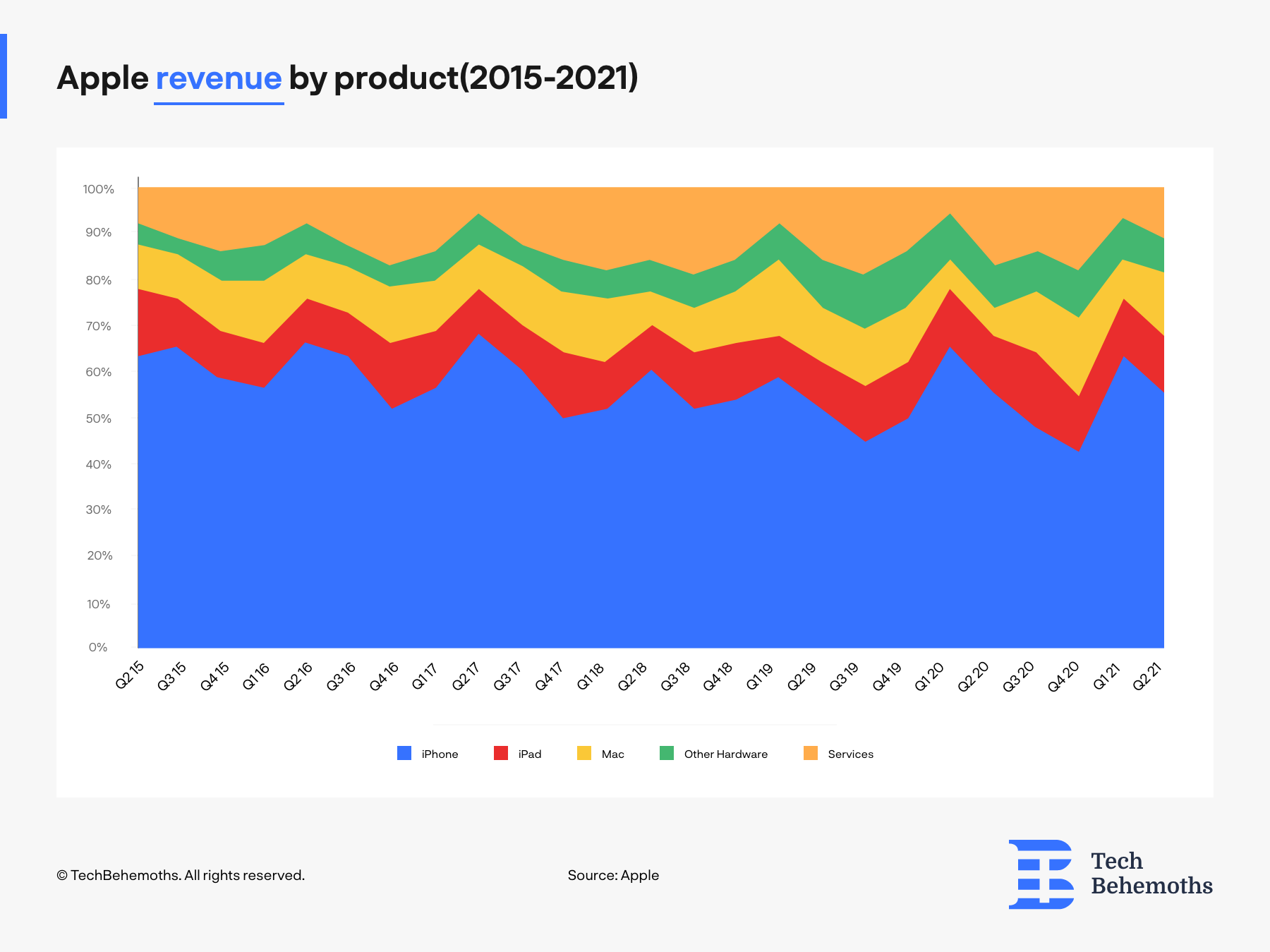Click the Q3 19 x-axis label

[845, 675]
